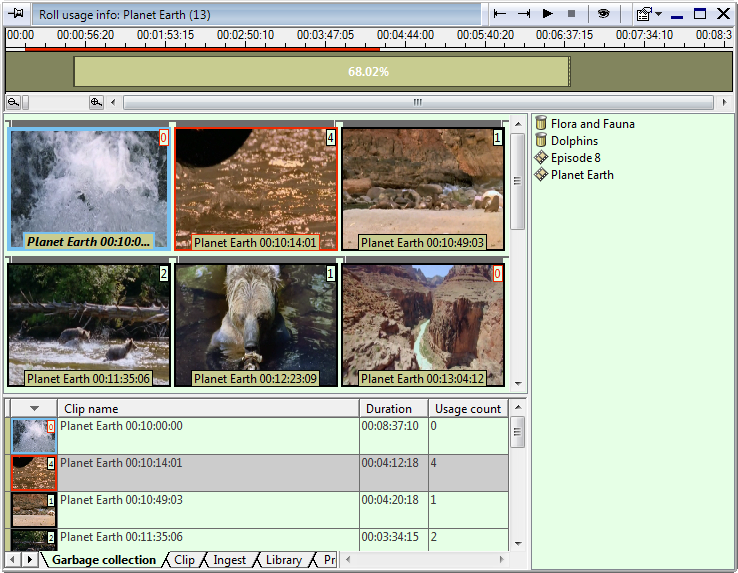Click the Dolphins bin icon
This screenshot has height=573, width=738.
[541, 140]
